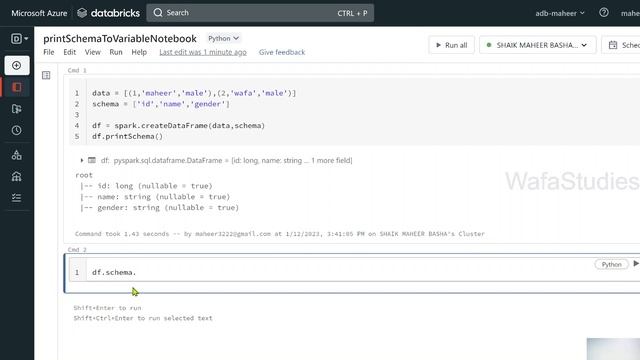The height and width of the screenshot is (360, 640).
Task: Toggle the table of contents panel icon
Action: click(46, 75)
